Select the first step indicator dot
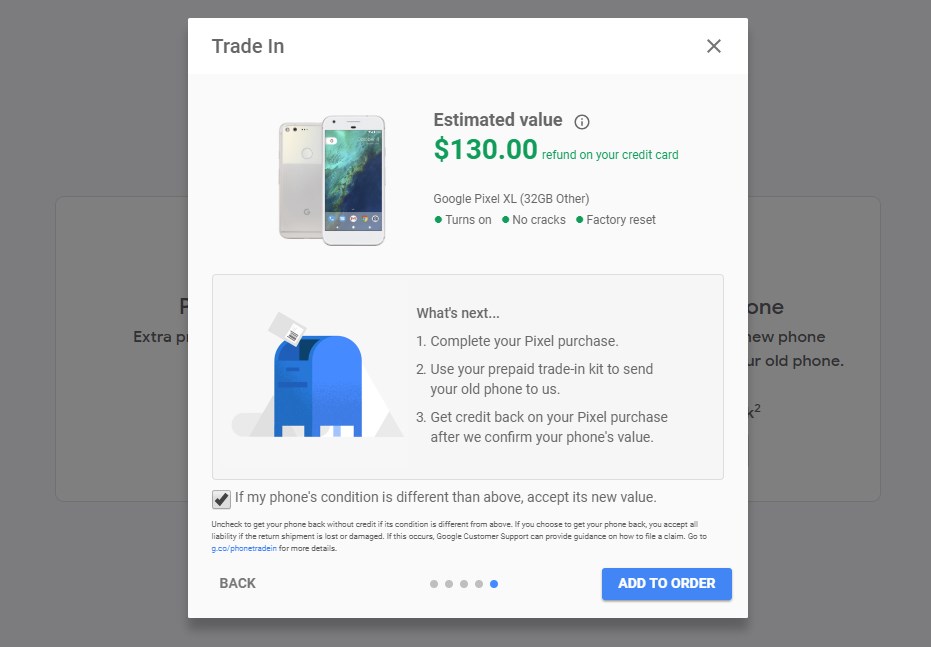This screenshot has height=647, width=931. point(433,584)
